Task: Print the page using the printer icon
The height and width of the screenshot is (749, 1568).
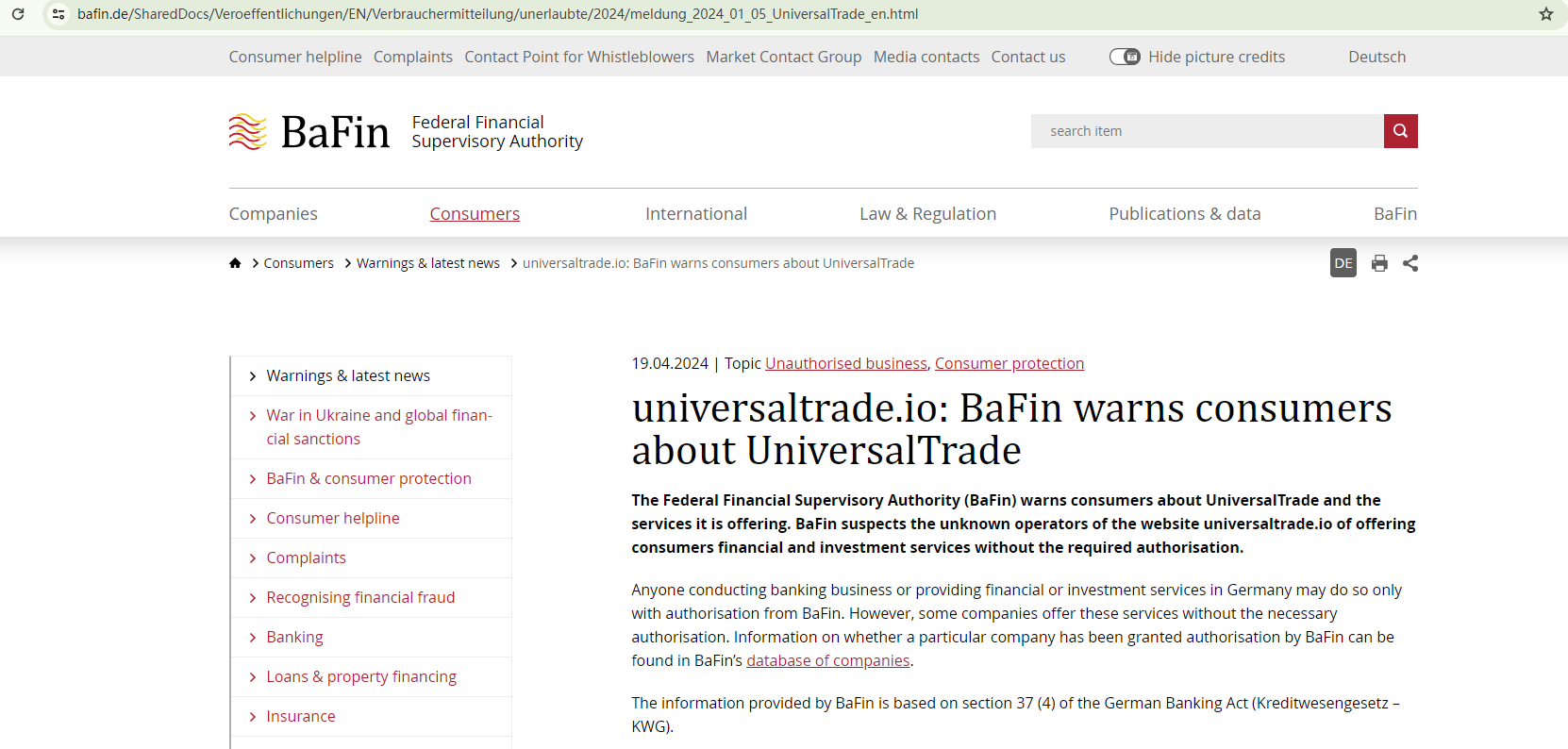Action: pyautogui.click(x=1379, y=263)
